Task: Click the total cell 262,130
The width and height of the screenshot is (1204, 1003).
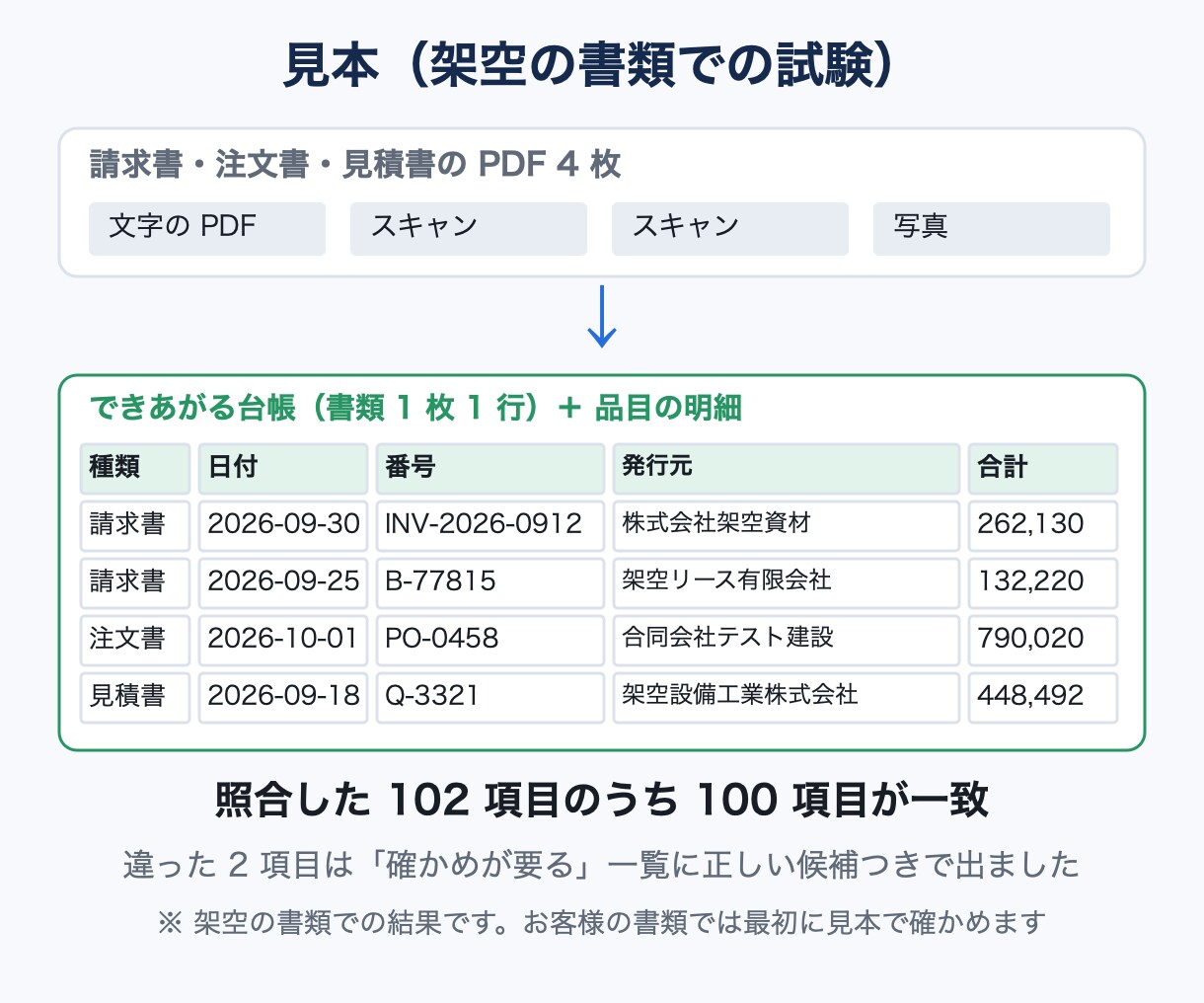Action: tap(1043, 525)
